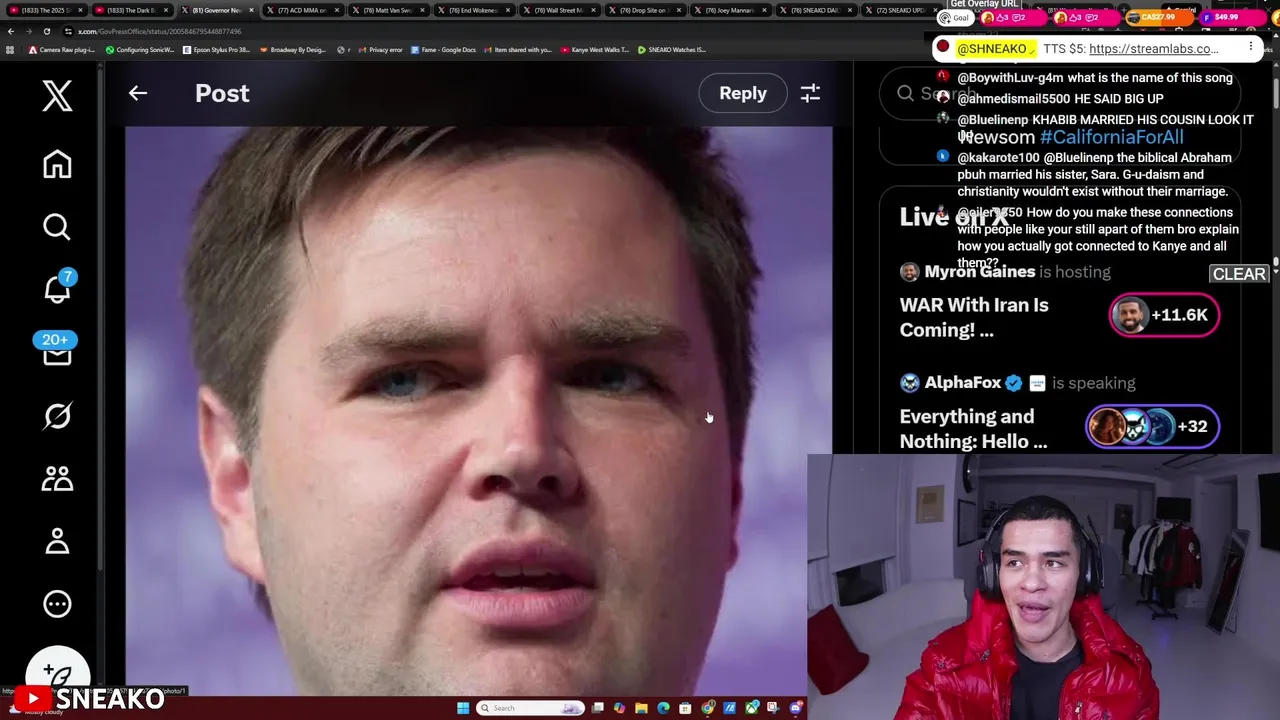The width and height of the screenshot is (1280, 720).
Task: Switch to '(1833) The Dark' YouTube tab
Action: coord(132,10)
